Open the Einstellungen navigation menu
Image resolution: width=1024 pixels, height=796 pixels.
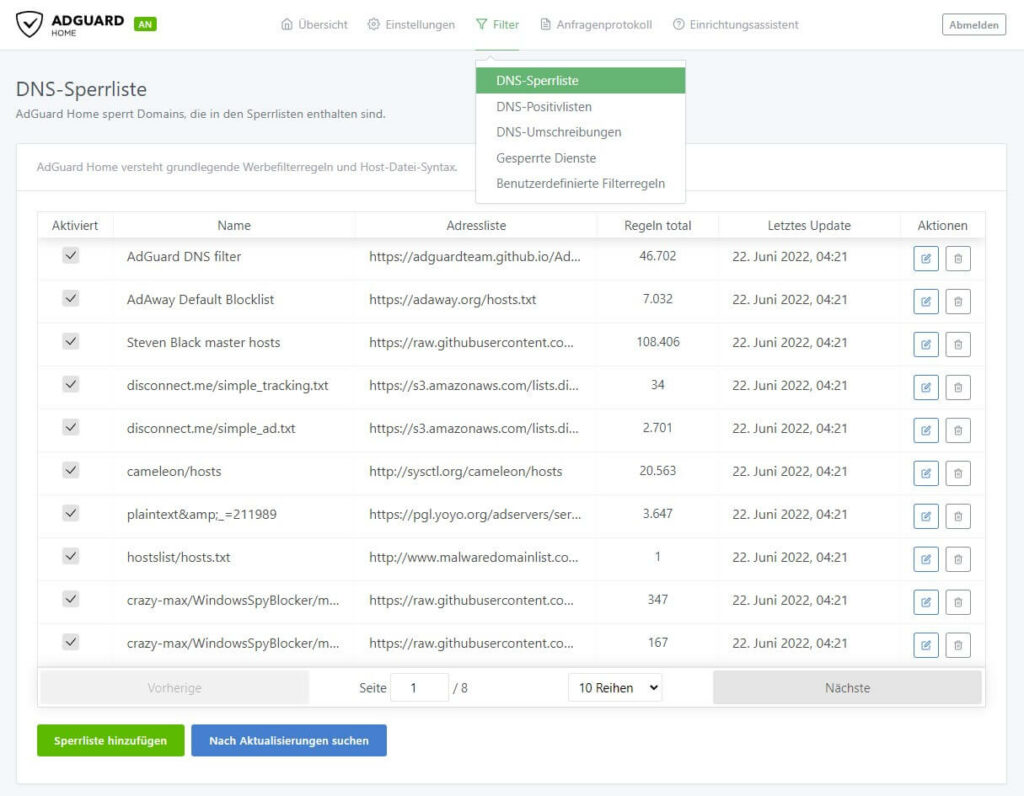[x=411, y=25]
